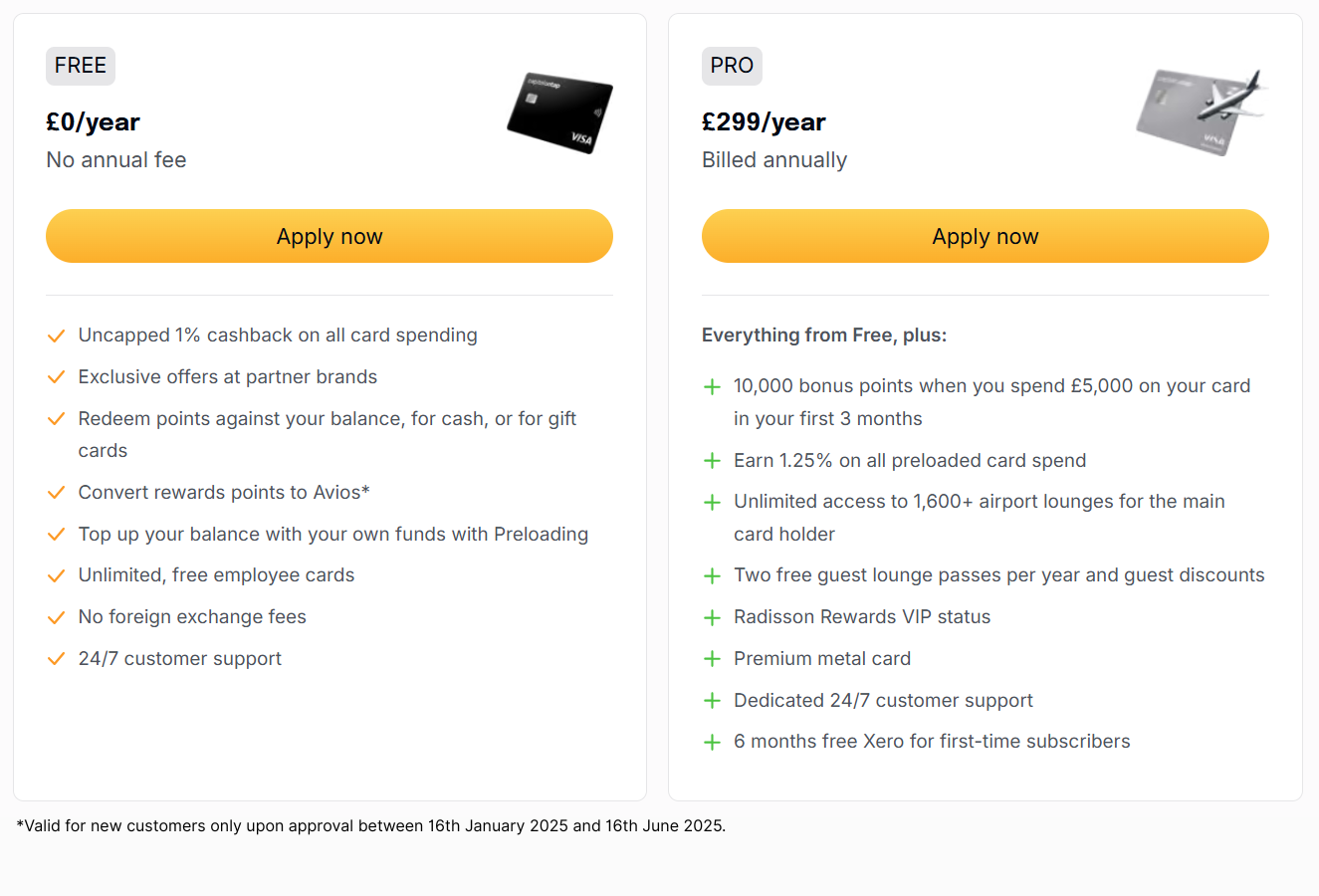Apply now for the Free plan
This screenshot has height=896, width=1319.
pyautogui.click(x=330, y=236)
